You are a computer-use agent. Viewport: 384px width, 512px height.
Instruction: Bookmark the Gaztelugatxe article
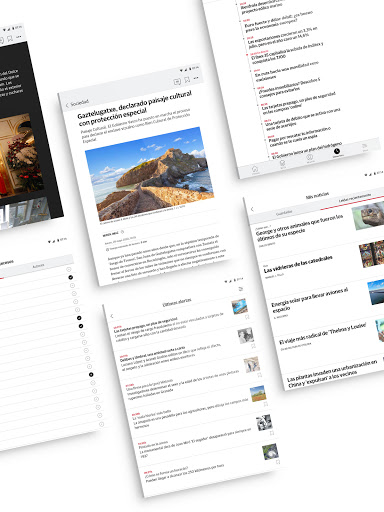pos(187,80)
